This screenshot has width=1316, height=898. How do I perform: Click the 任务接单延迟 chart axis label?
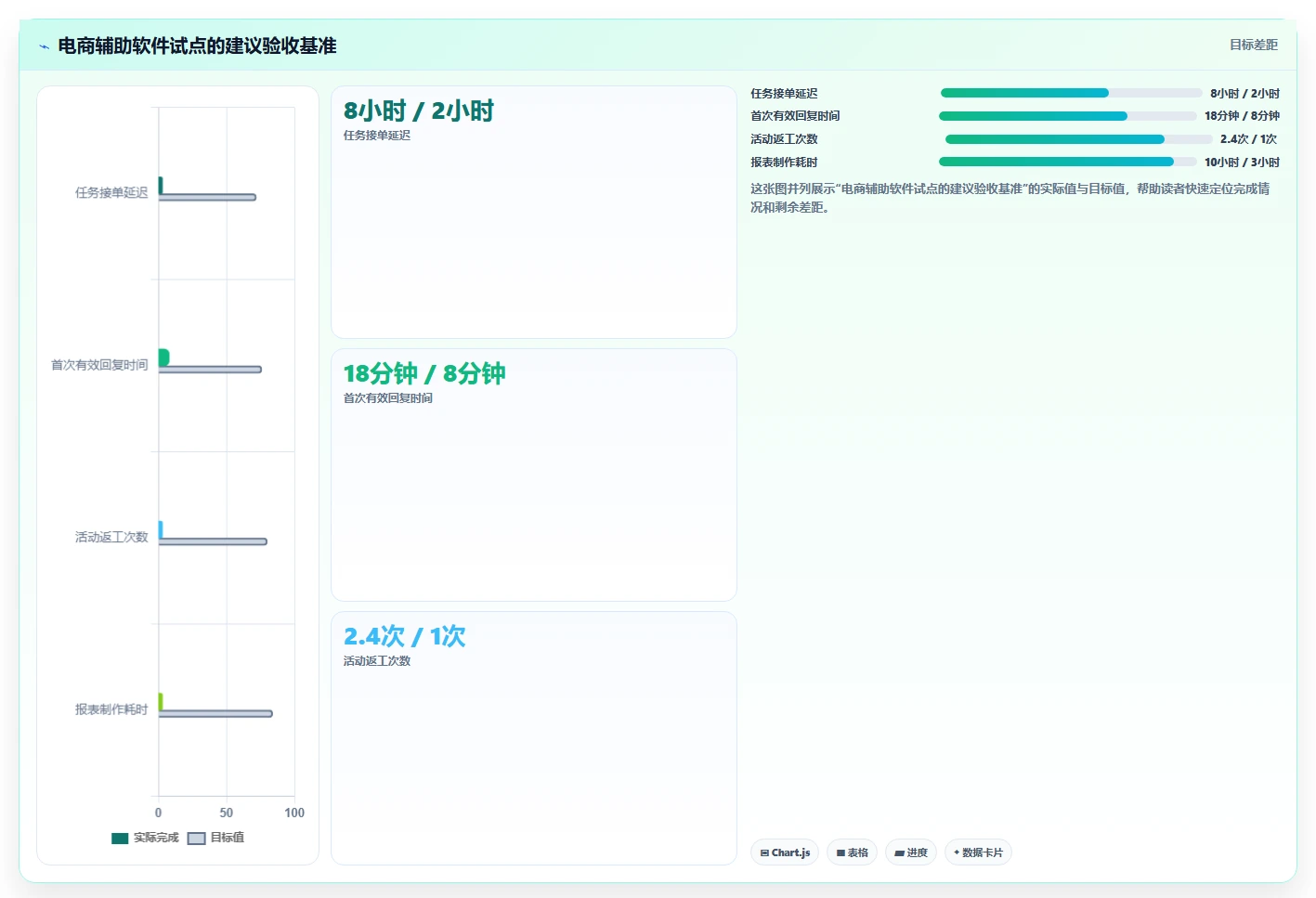(111, 193)
